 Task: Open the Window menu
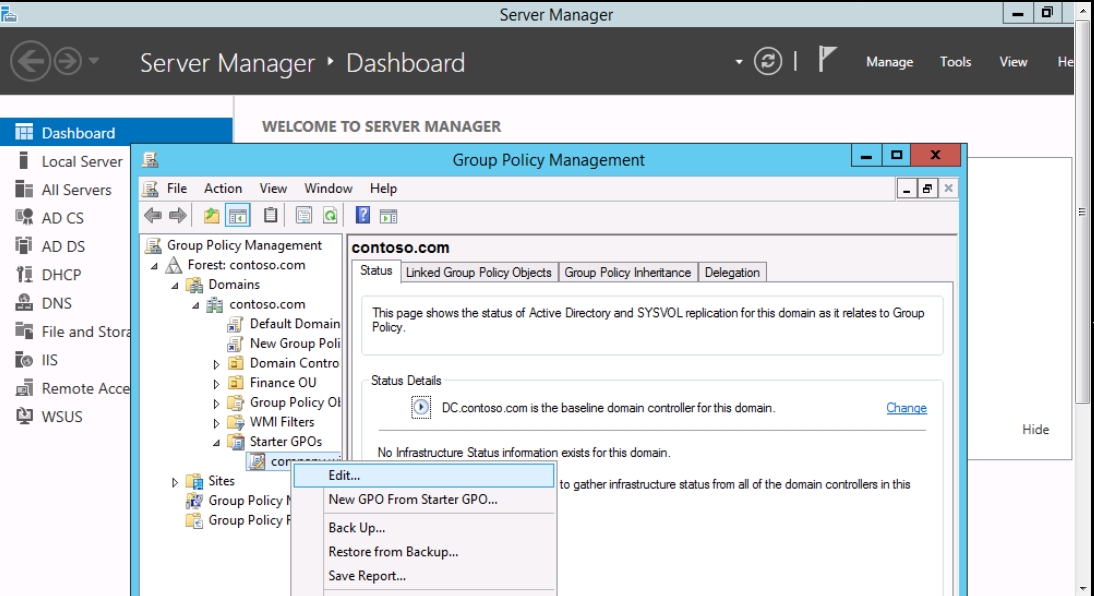coord(328,188)
